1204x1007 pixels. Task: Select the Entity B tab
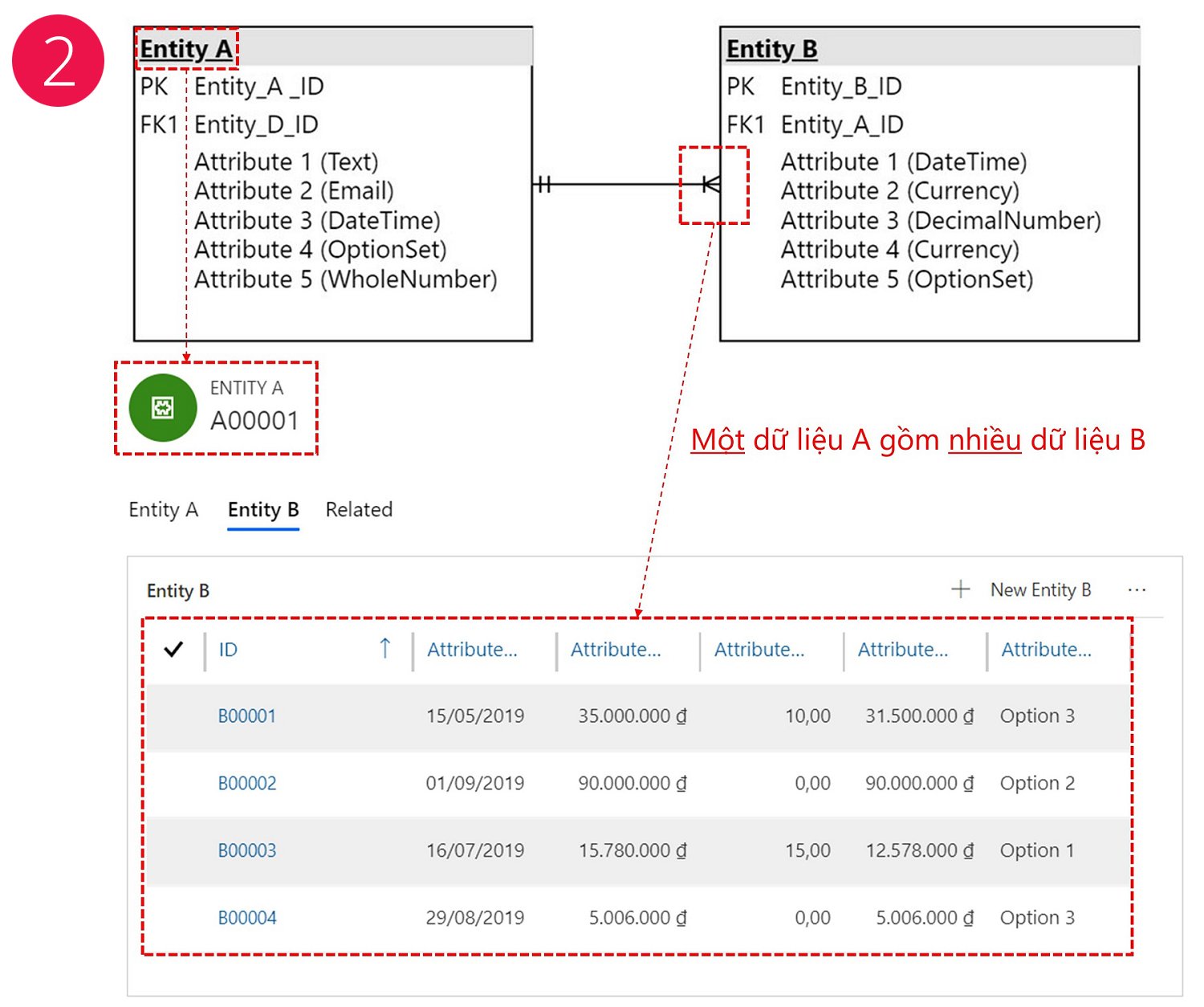pyautogui.click(x=263, y=510)
